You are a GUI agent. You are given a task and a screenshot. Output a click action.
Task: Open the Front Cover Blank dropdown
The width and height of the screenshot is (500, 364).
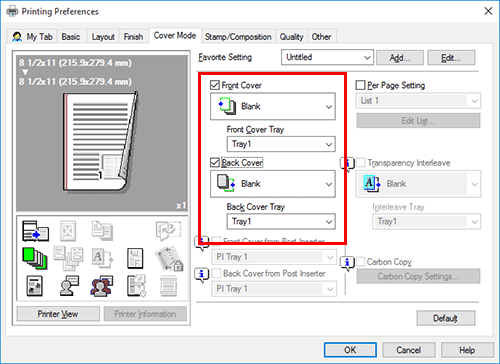(273, 106)
